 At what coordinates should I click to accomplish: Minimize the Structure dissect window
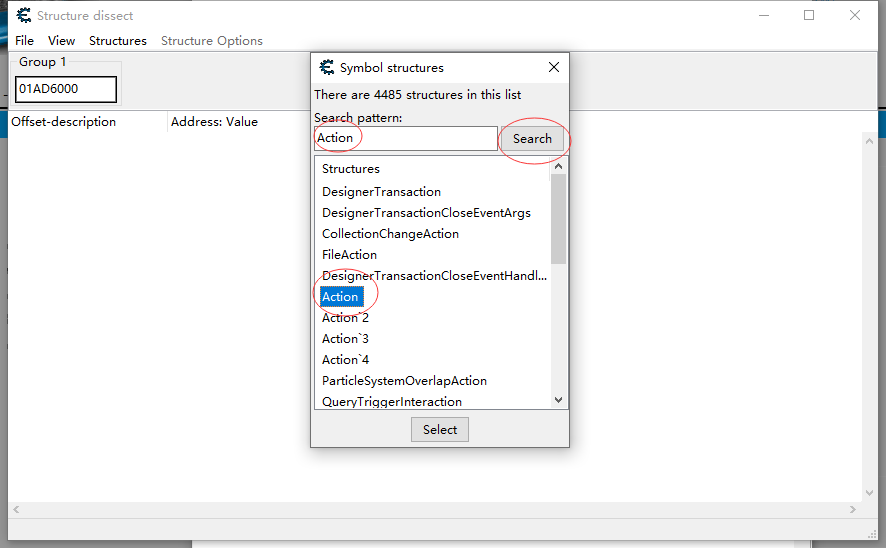(764, 15)
